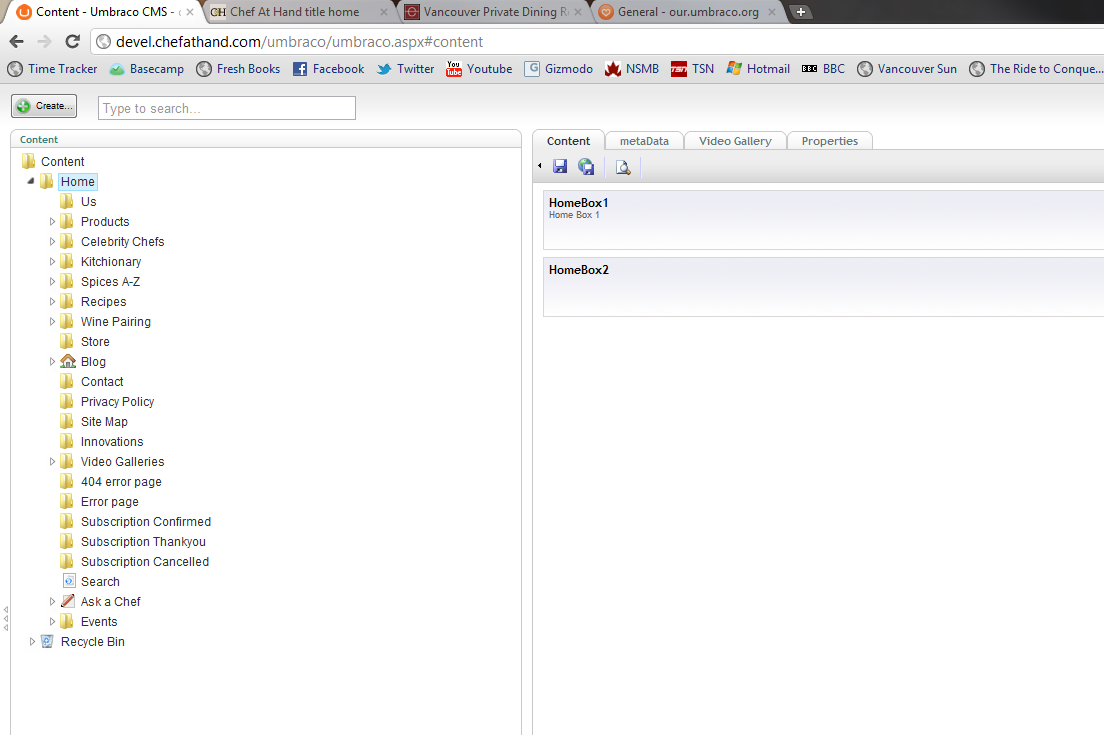Expand the Wine Pairing node
The height and width of the screenshot is (735, 1104).
(52, 321)
